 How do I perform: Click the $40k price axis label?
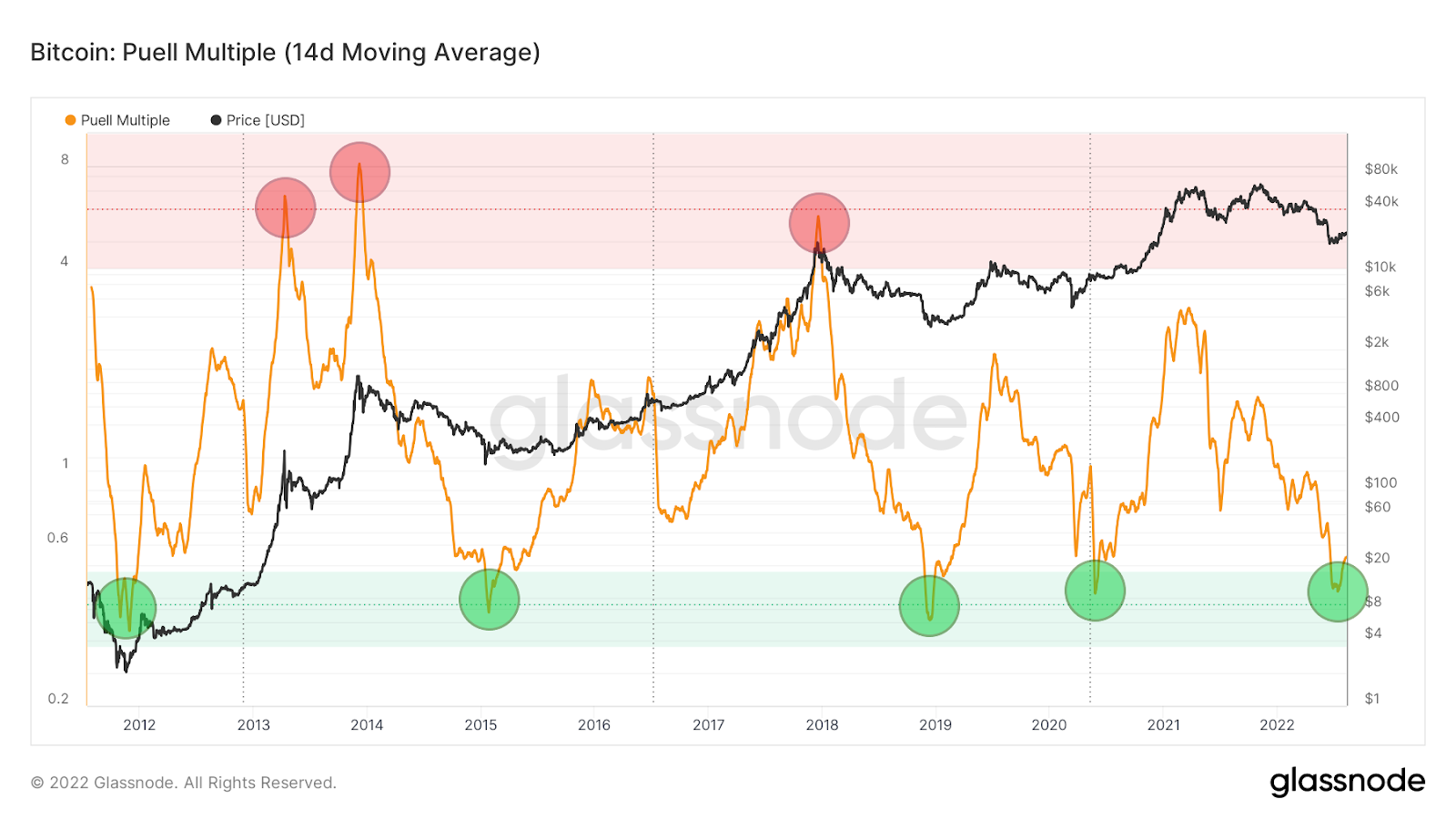(1381, 201)
